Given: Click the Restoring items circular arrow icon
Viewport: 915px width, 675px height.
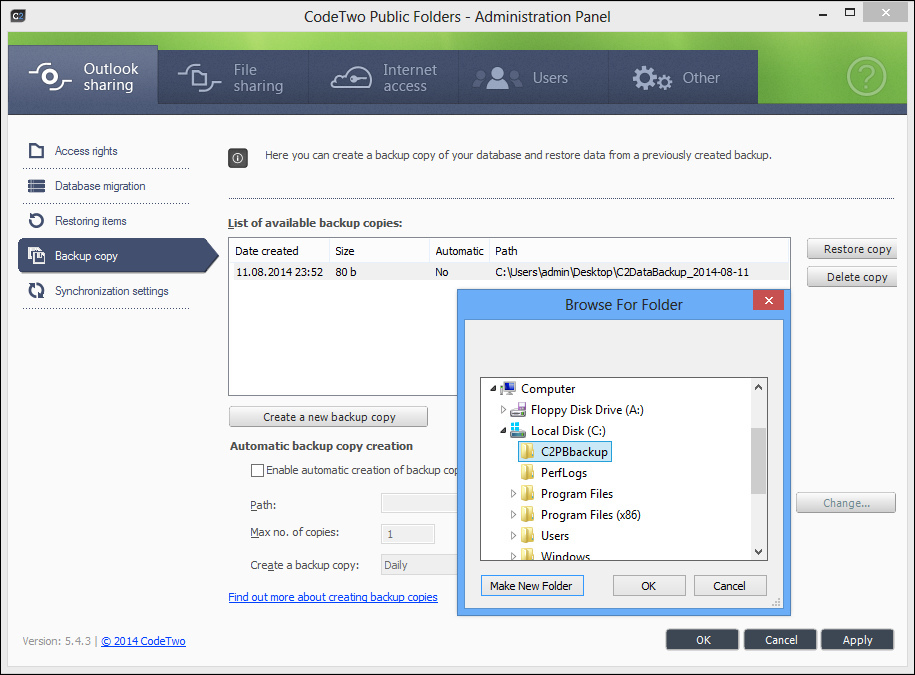Looking at the screenshot, I should pyautogui.click(x=36, y=221).
